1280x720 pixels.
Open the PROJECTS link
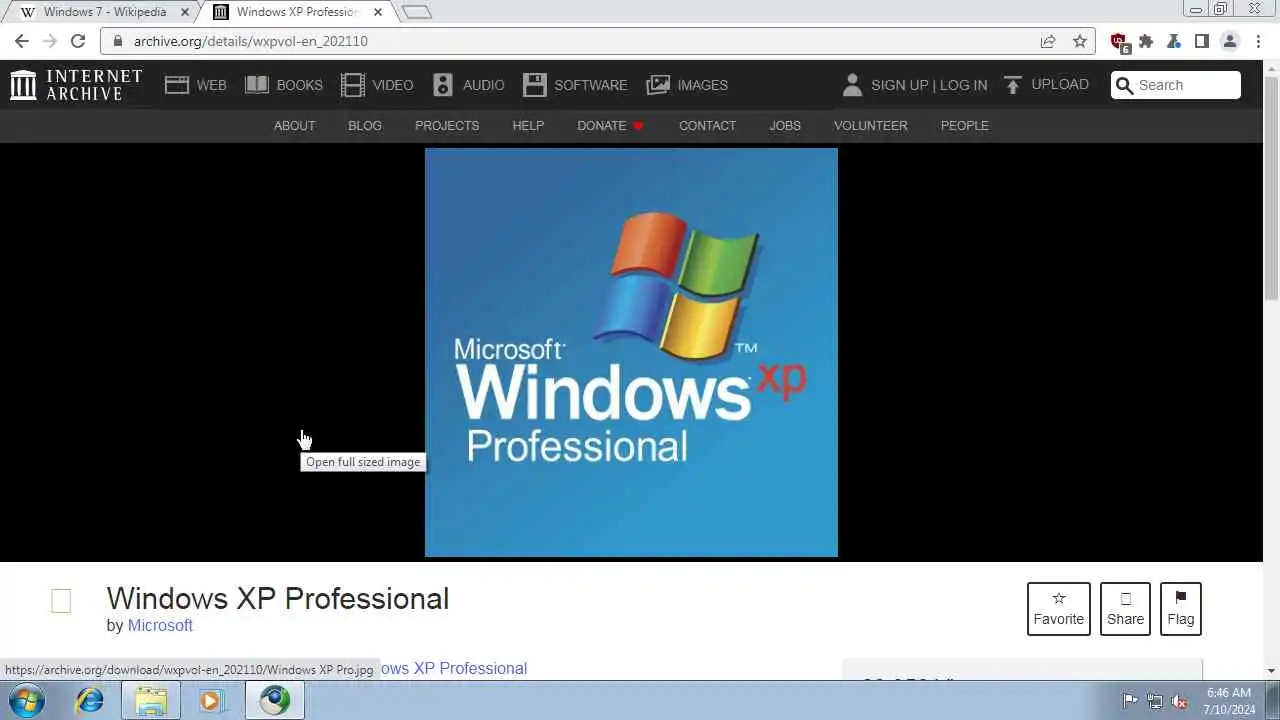(447, 125)
